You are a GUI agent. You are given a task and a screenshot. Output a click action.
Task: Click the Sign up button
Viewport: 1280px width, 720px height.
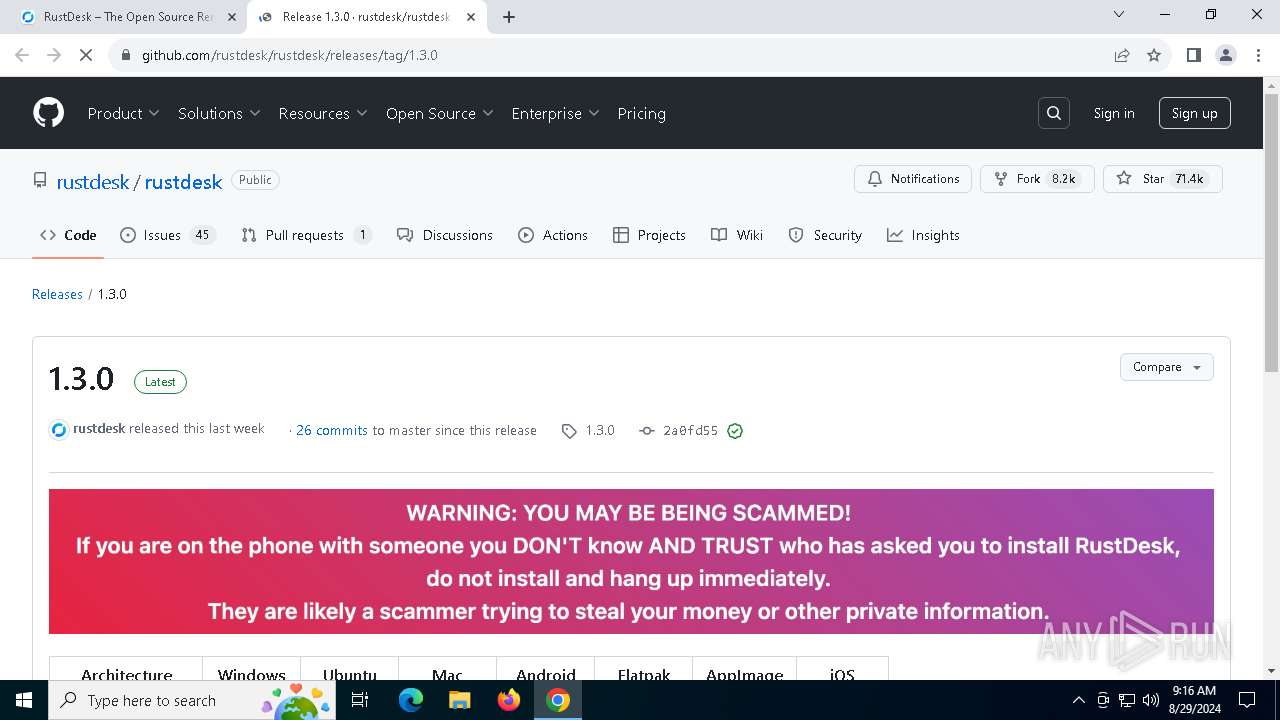click(x=1195, y=113)
